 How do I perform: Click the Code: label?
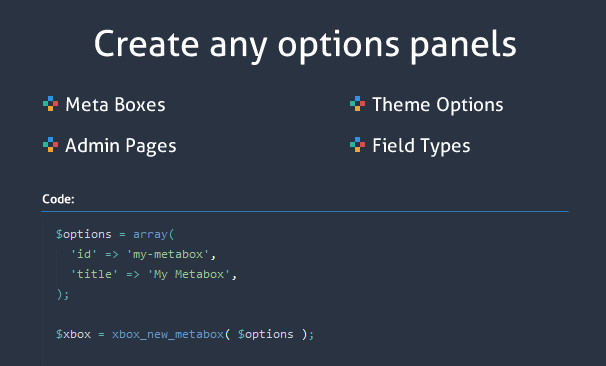point(58,199)
